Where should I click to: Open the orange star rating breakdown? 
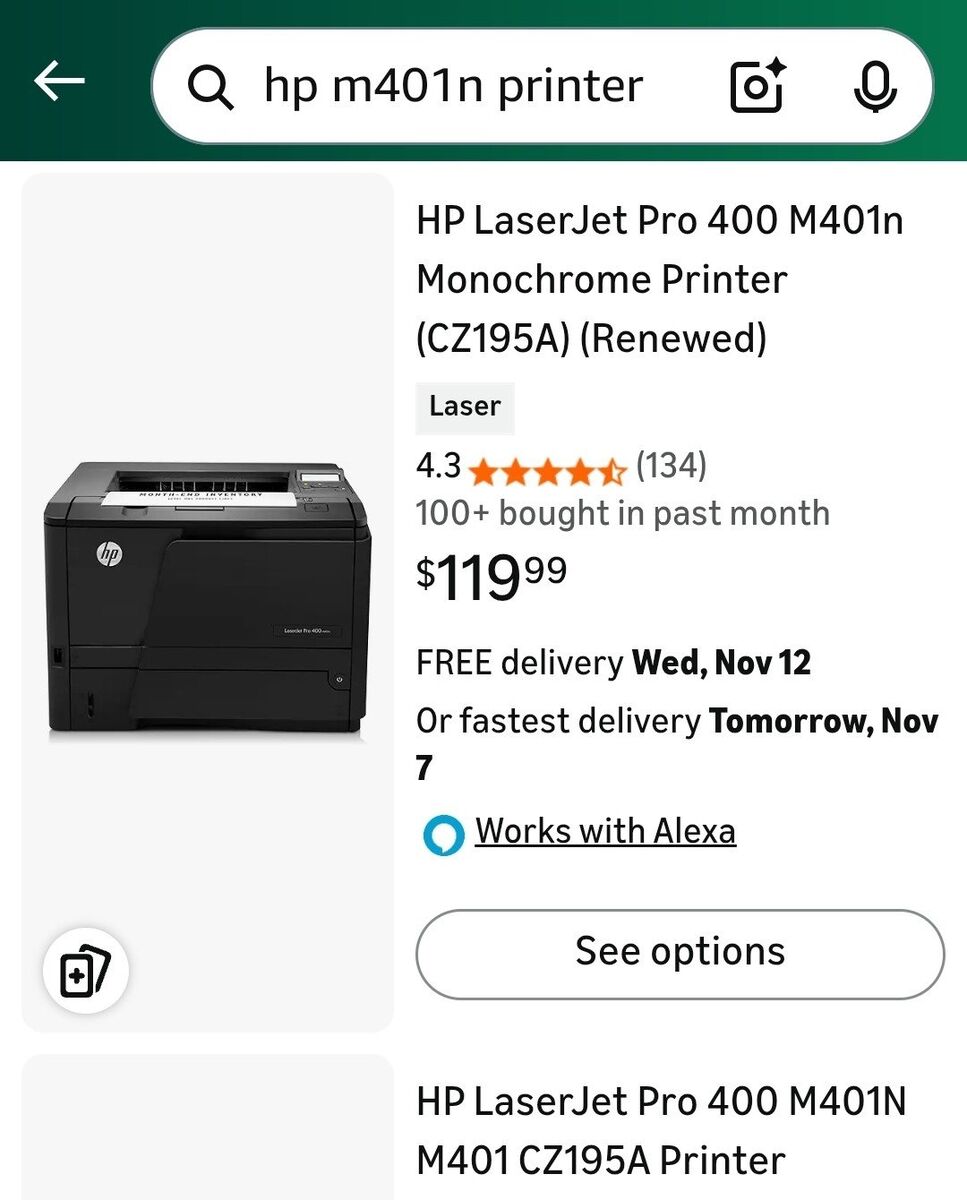click(x=546, y=468)
